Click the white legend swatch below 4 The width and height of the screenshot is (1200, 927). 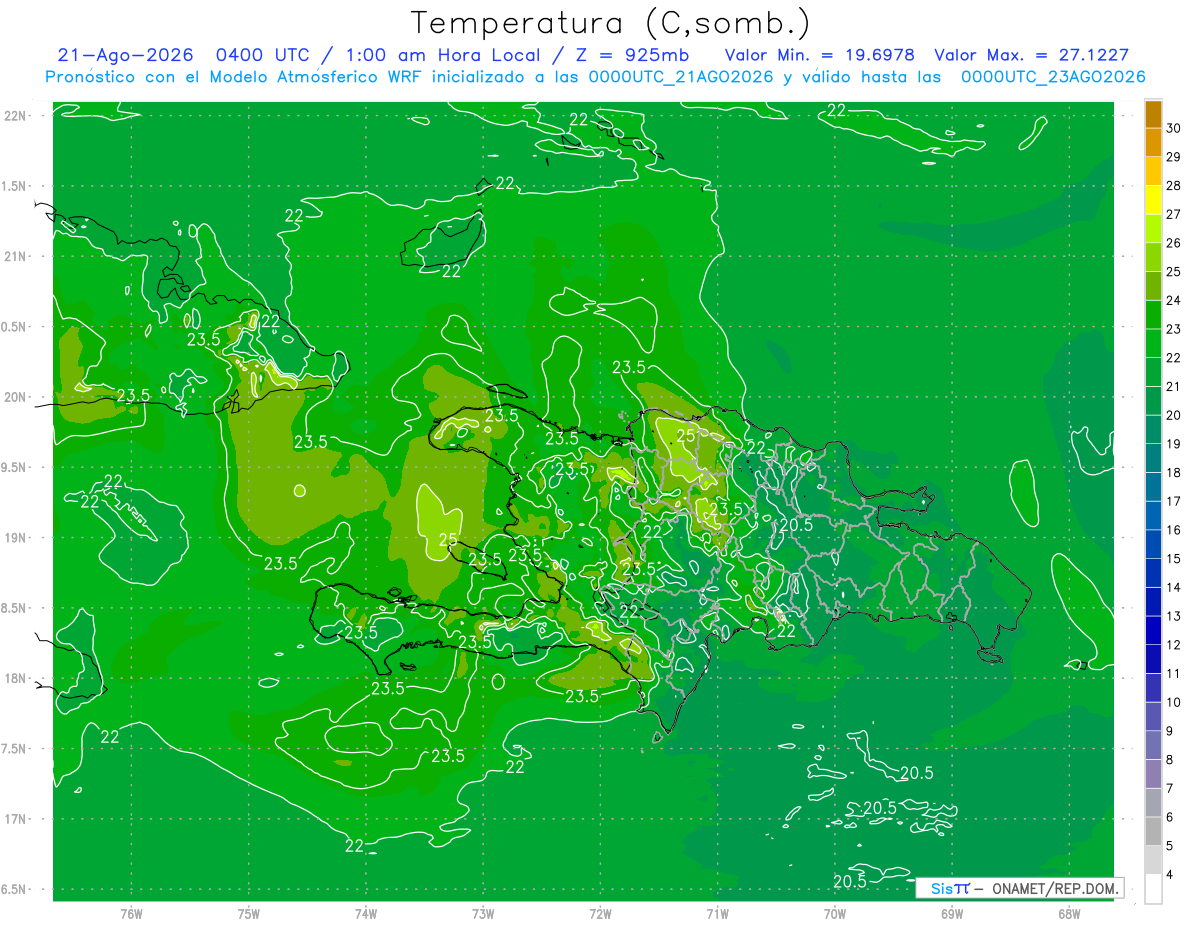[x=1153, y=888]
